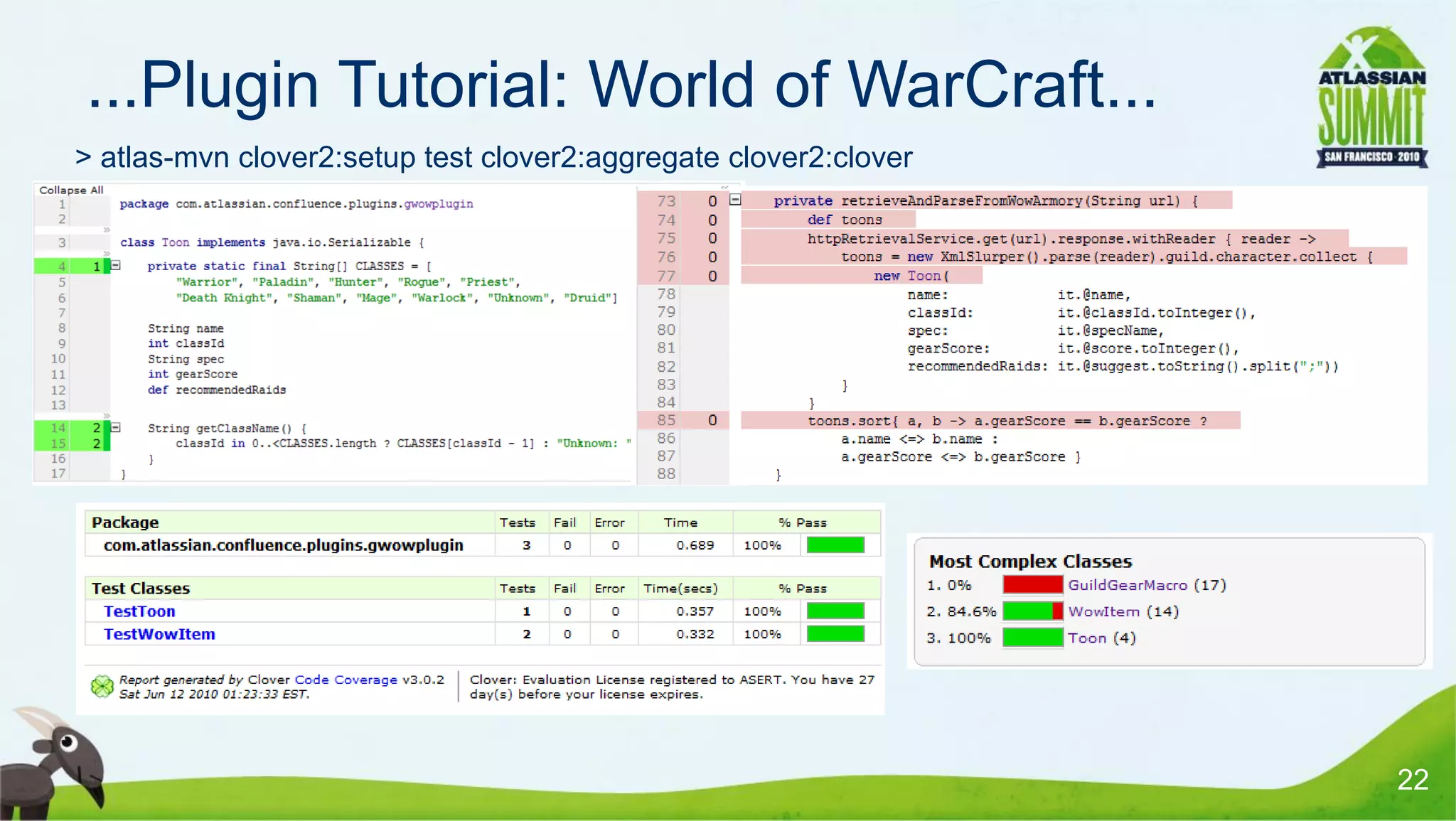Viewport: 1456px width, 821px height.
Task: Collapse the getClassName method fold at line 14
Action: pos(116,427)
